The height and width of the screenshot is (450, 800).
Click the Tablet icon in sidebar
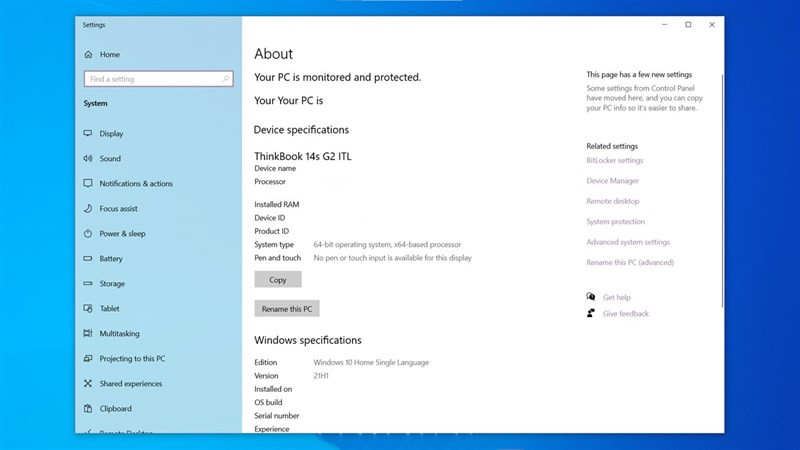88,308
